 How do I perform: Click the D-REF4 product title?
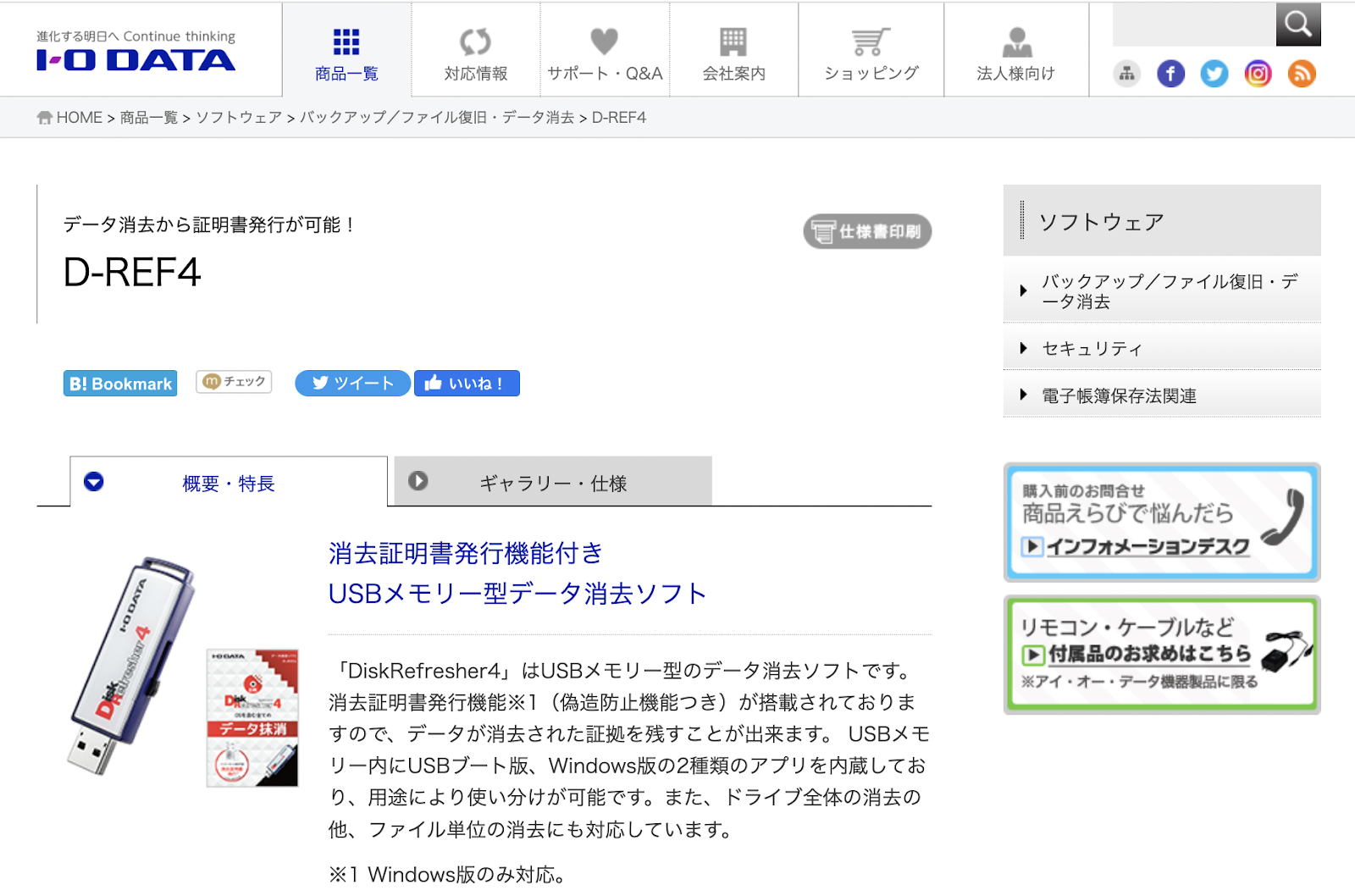(132, 273)
